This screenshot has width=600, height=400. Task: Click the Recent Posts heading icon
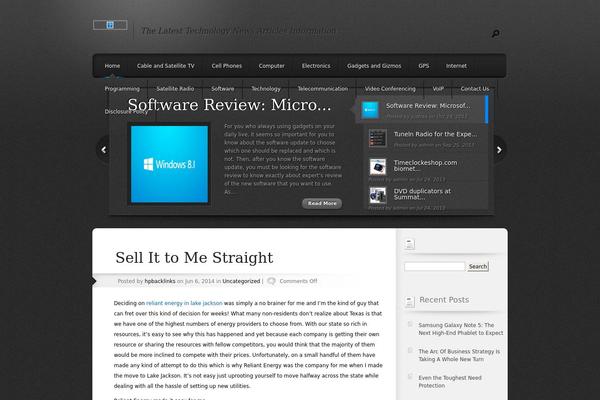[x=409, y=302]
